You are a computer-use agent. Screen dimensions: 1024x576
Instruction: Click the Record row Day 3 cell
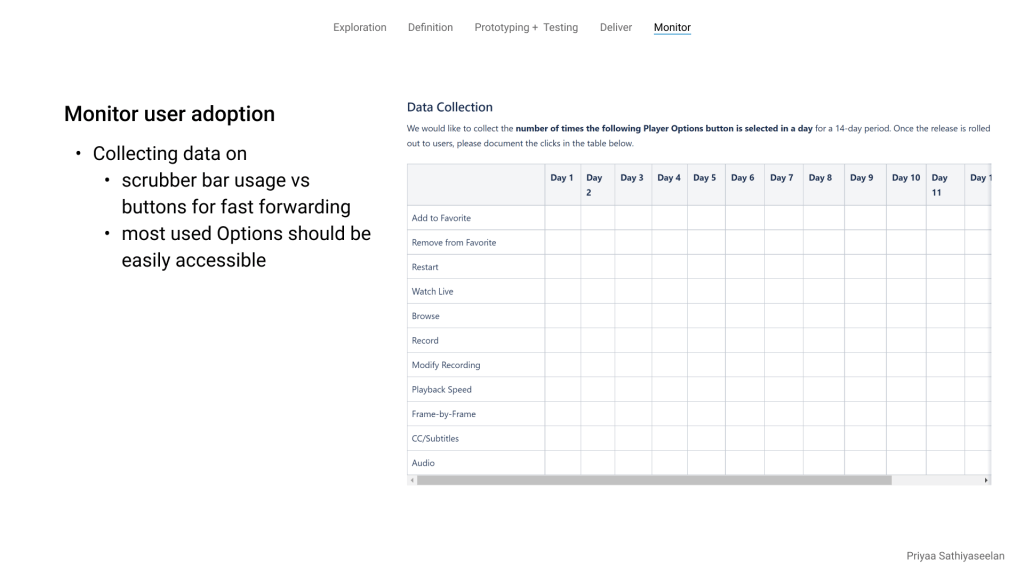pos(633,341)
